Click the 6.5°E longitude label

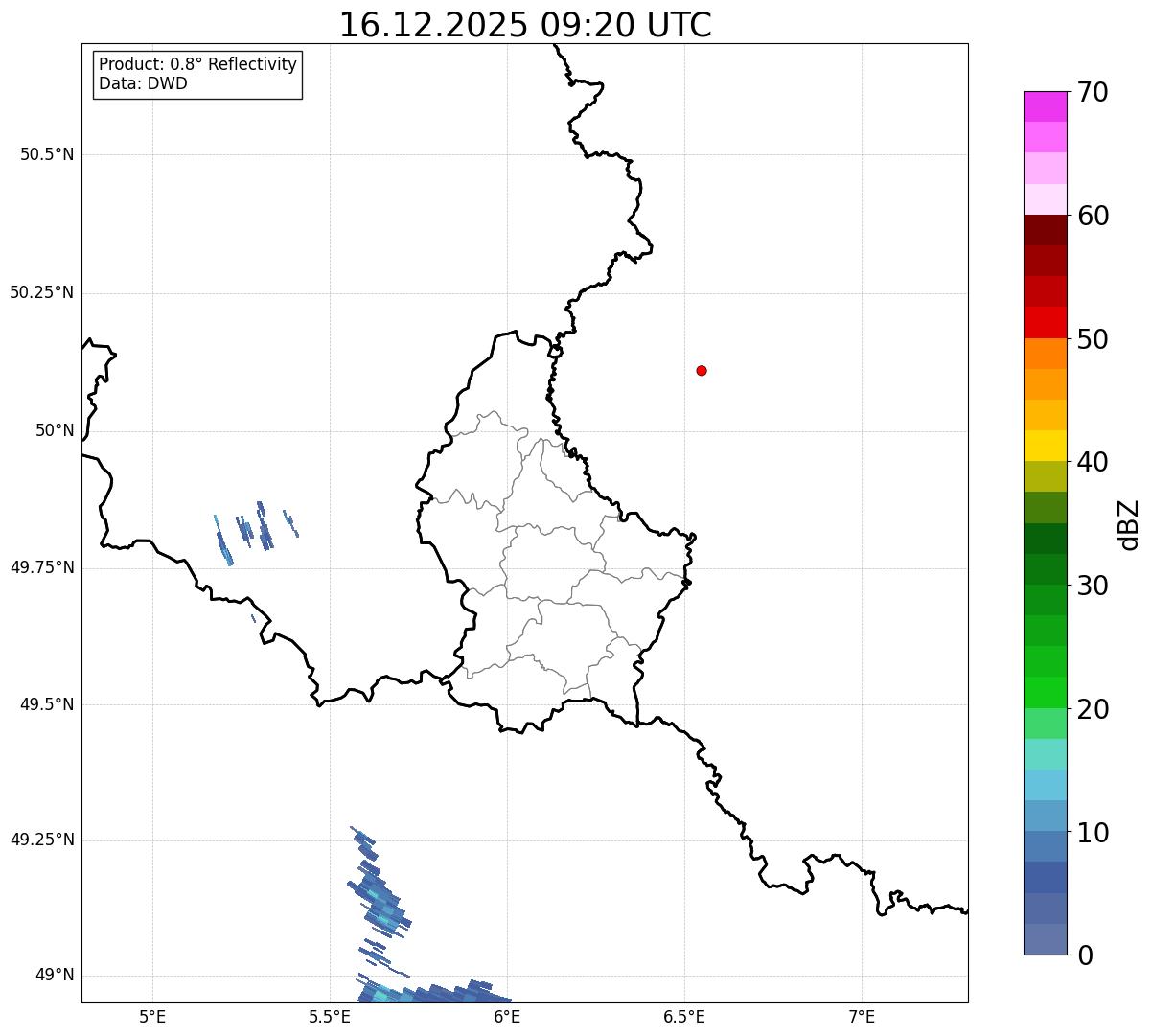684,1016
